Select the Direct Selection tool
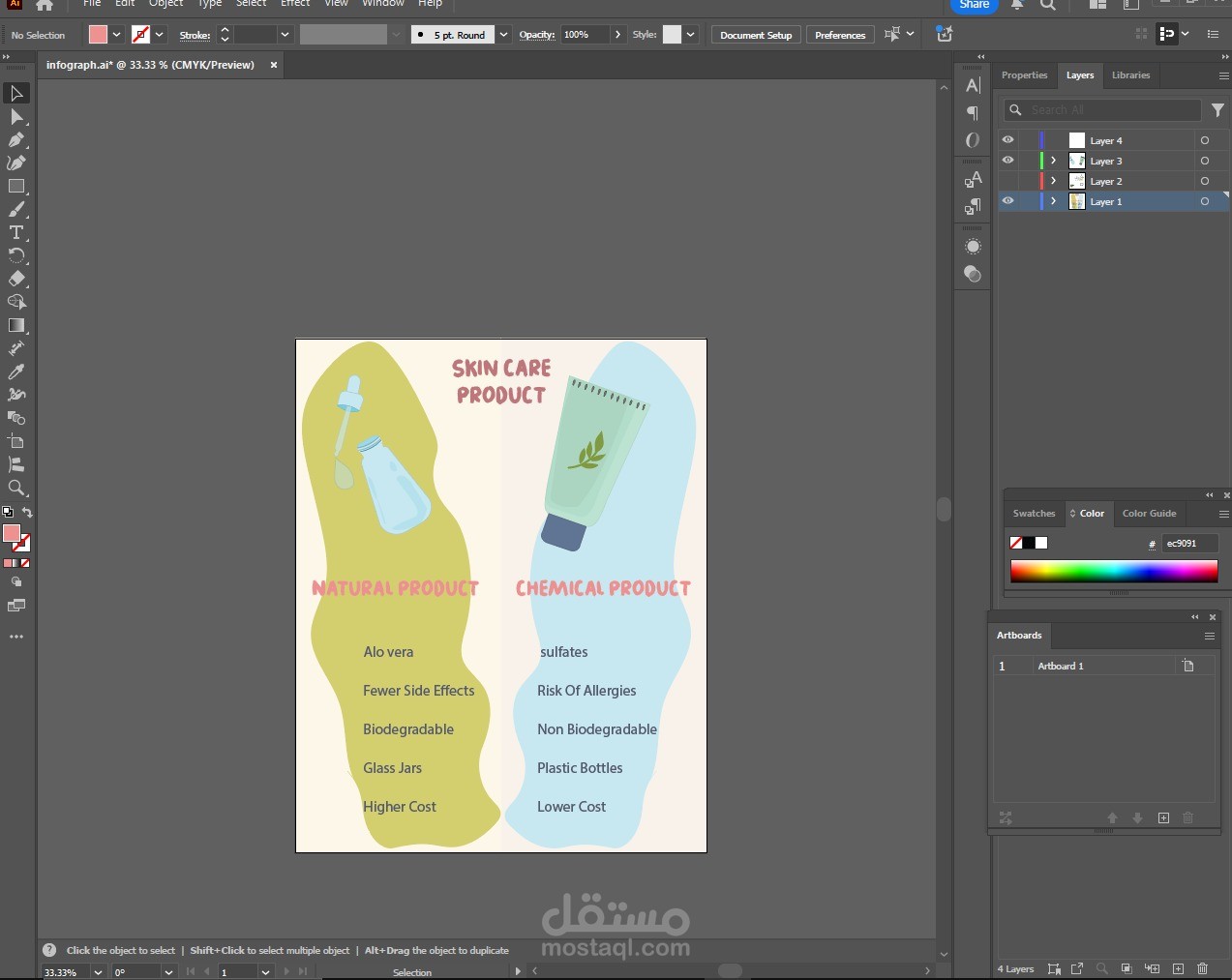Image resolution: width=1232 pixels, height=980 pixels. pyautogui.click(x=16, y=117)
